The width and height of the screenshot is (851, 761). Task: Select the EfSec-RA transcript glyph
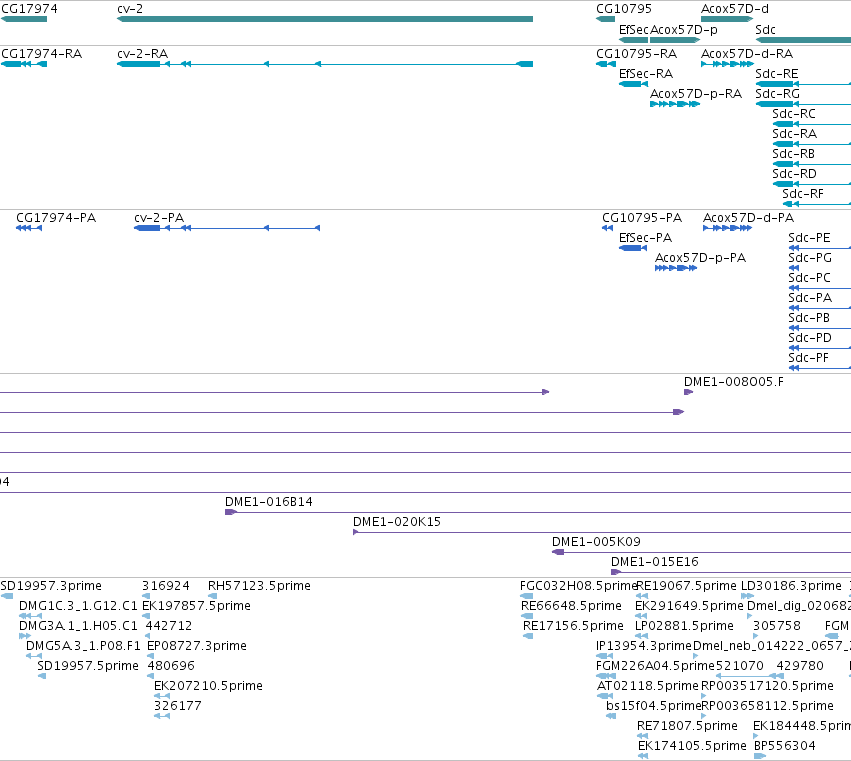(x=633, y=84)
